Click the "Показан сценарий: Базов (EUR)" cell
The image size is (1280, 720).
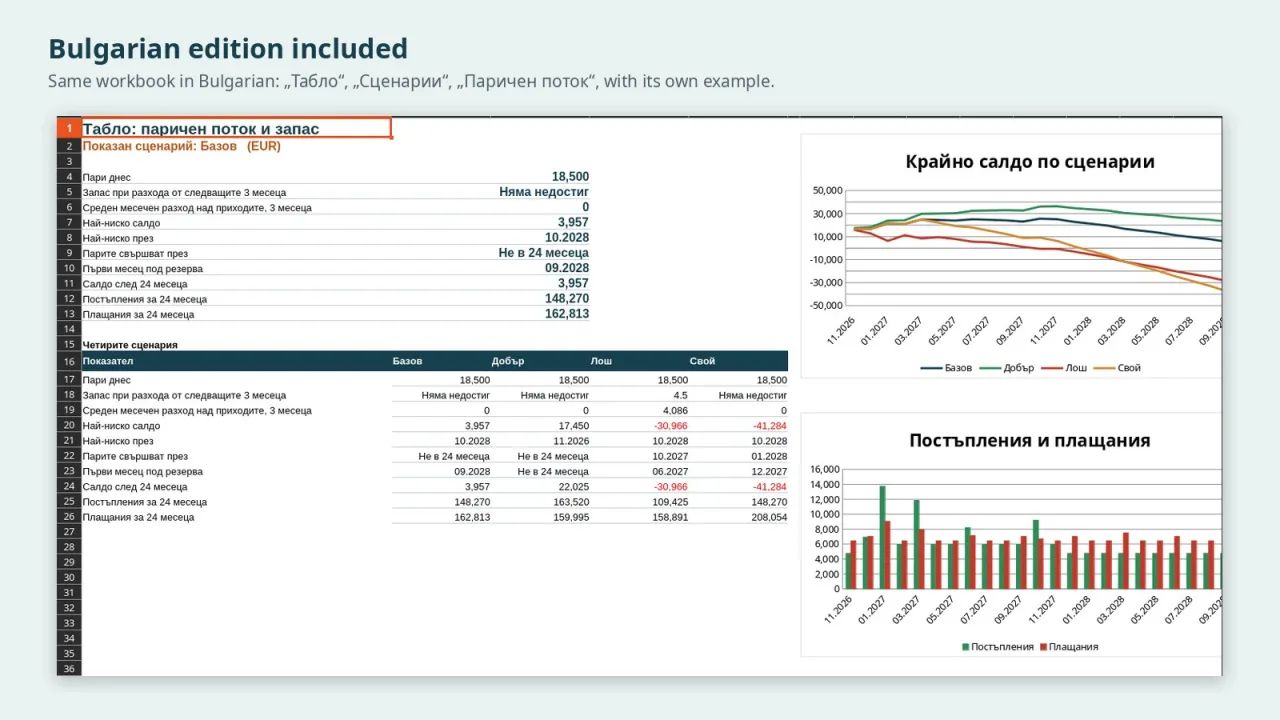[181, 146]
